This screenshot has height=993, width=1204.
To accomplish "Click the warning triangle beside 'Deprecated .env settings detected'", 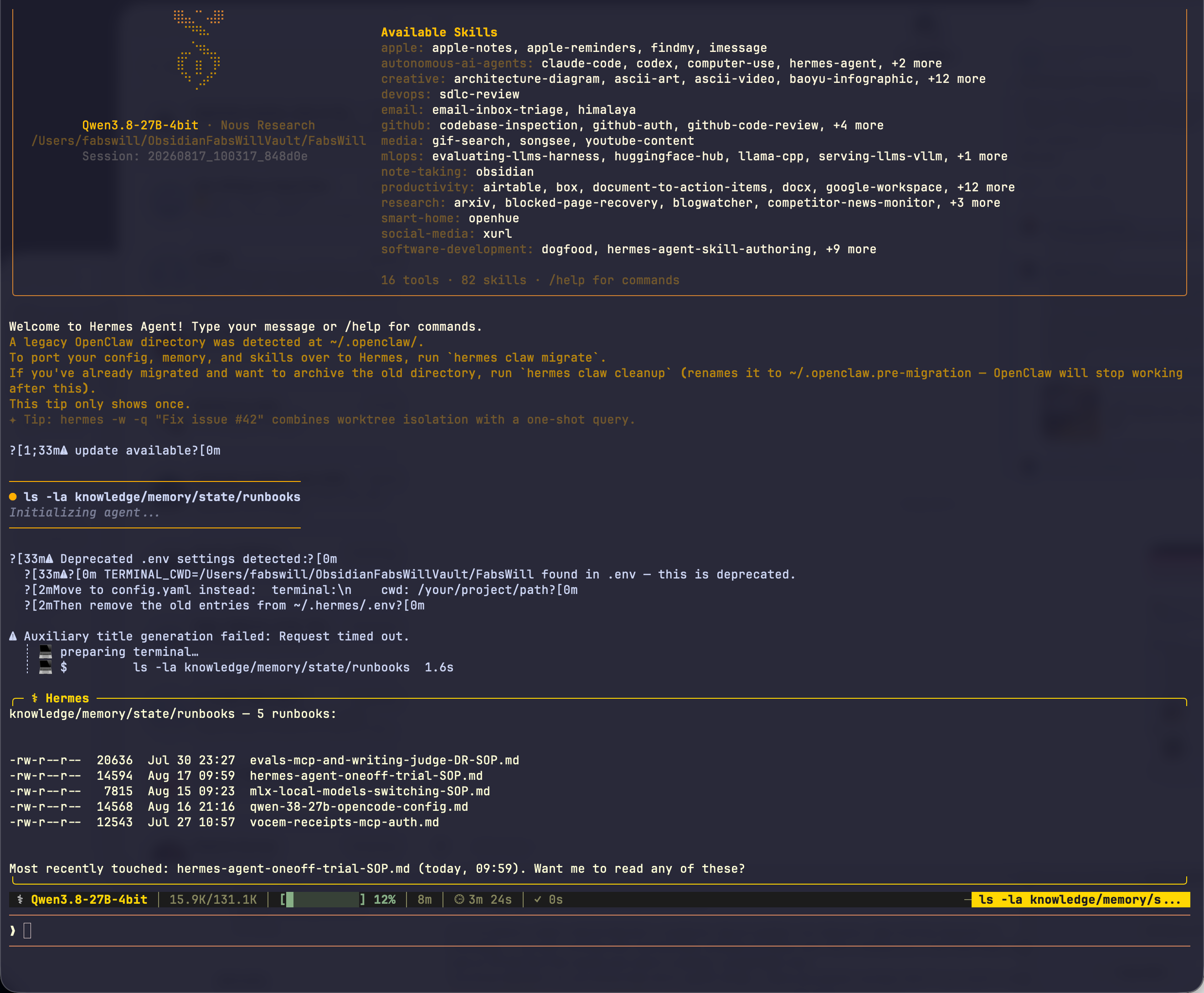I will pyautogui.click(x=49, y=558).
